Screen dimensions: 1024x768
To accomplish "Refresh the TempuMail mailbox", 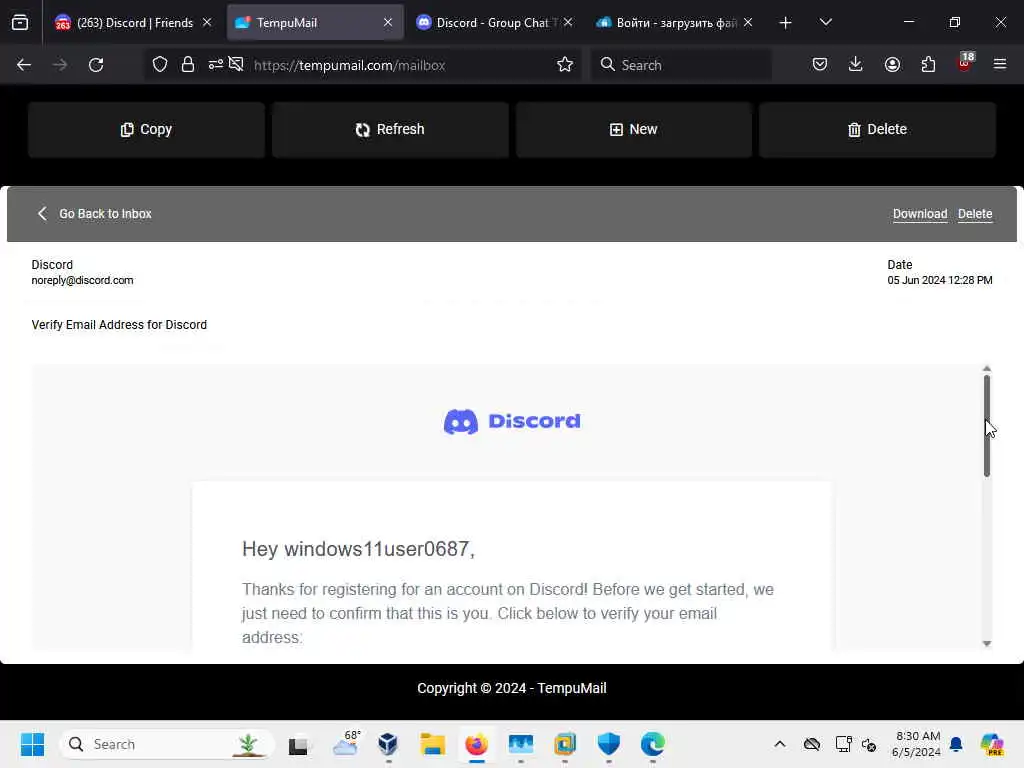I will click(x=390, y=129).
